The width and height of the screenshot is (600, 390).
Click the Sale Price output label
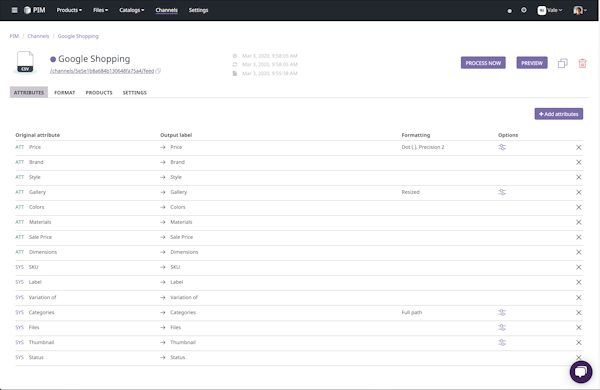pyautogui.click(x=181, y=237)
